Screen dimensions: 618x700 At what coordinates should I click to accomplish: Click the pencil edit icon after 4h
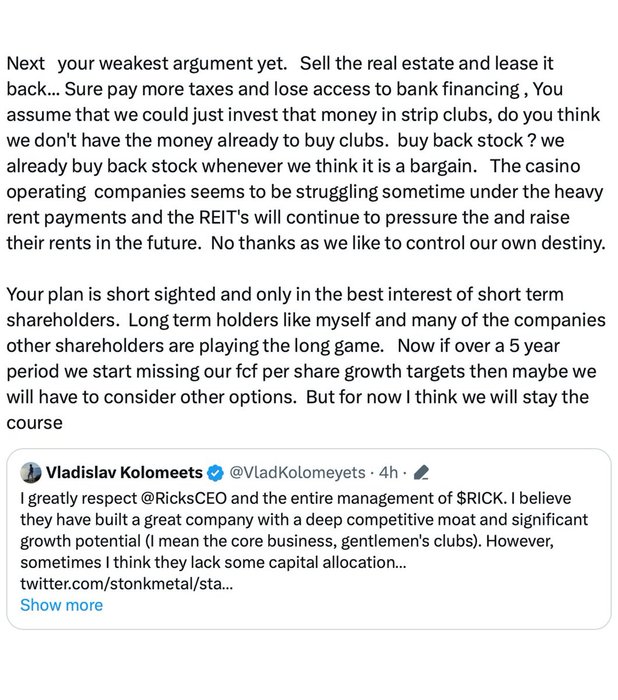[x=421, y=472]
